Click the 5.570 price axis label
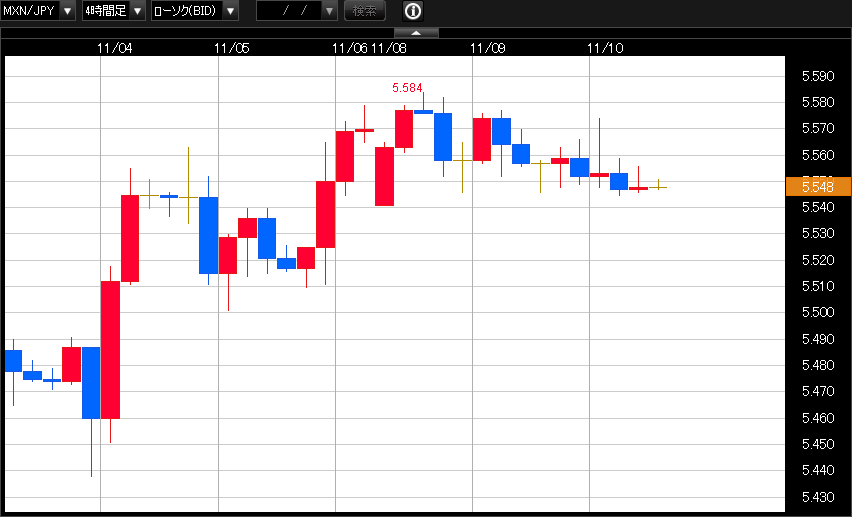This screenshot has height=517, width=852. coord(818,128)
